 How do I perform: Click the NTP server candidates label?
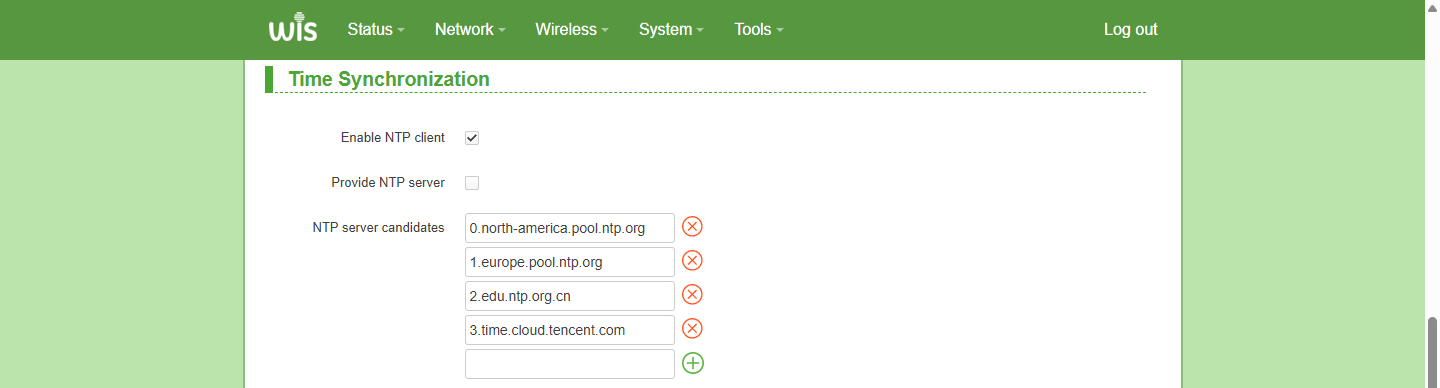click(378, 228)
